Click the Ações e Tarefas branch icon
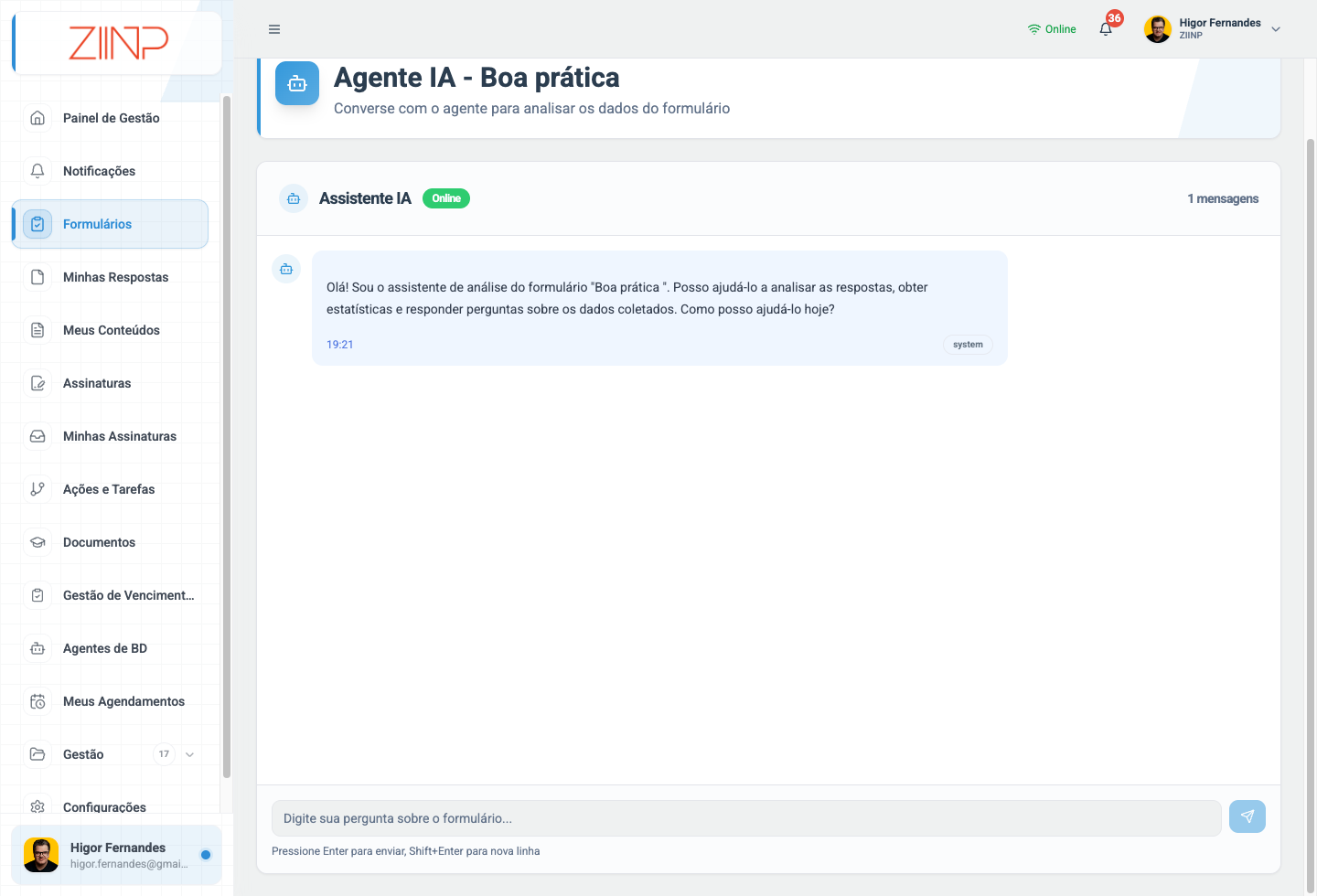The height and width of the screenshot is (896, 1317). click(x=37, y=489)
